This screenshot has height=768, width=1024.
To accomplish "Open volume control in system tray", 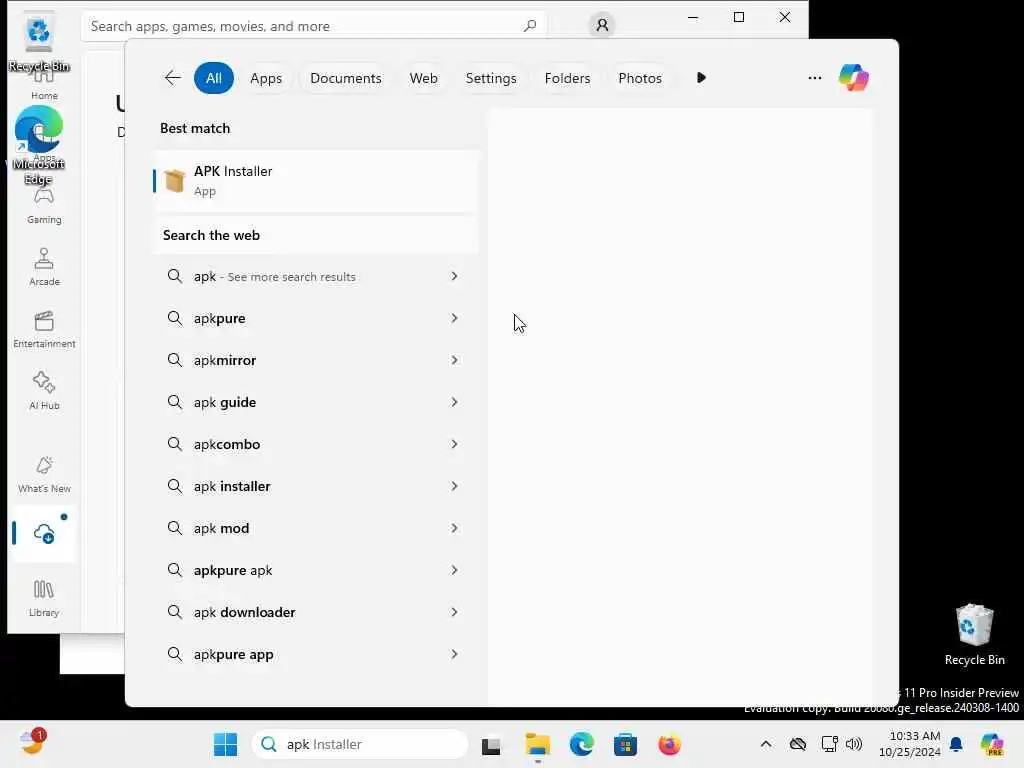I will [x=854, y=744].
